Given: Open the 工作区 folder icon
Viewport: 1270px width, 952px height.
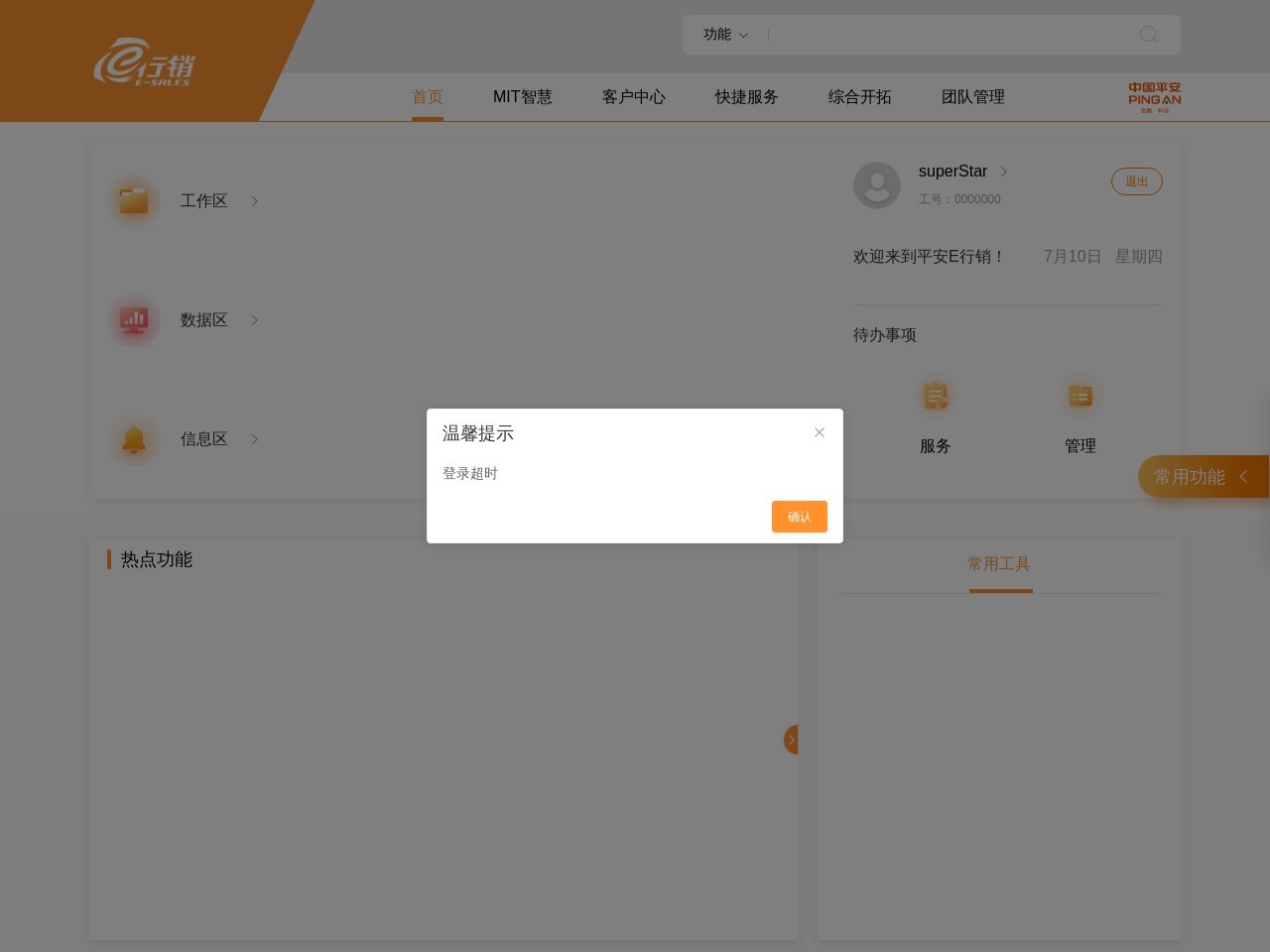Looking at the screenshot, I should pyautogui.click(x=134, y=201).
